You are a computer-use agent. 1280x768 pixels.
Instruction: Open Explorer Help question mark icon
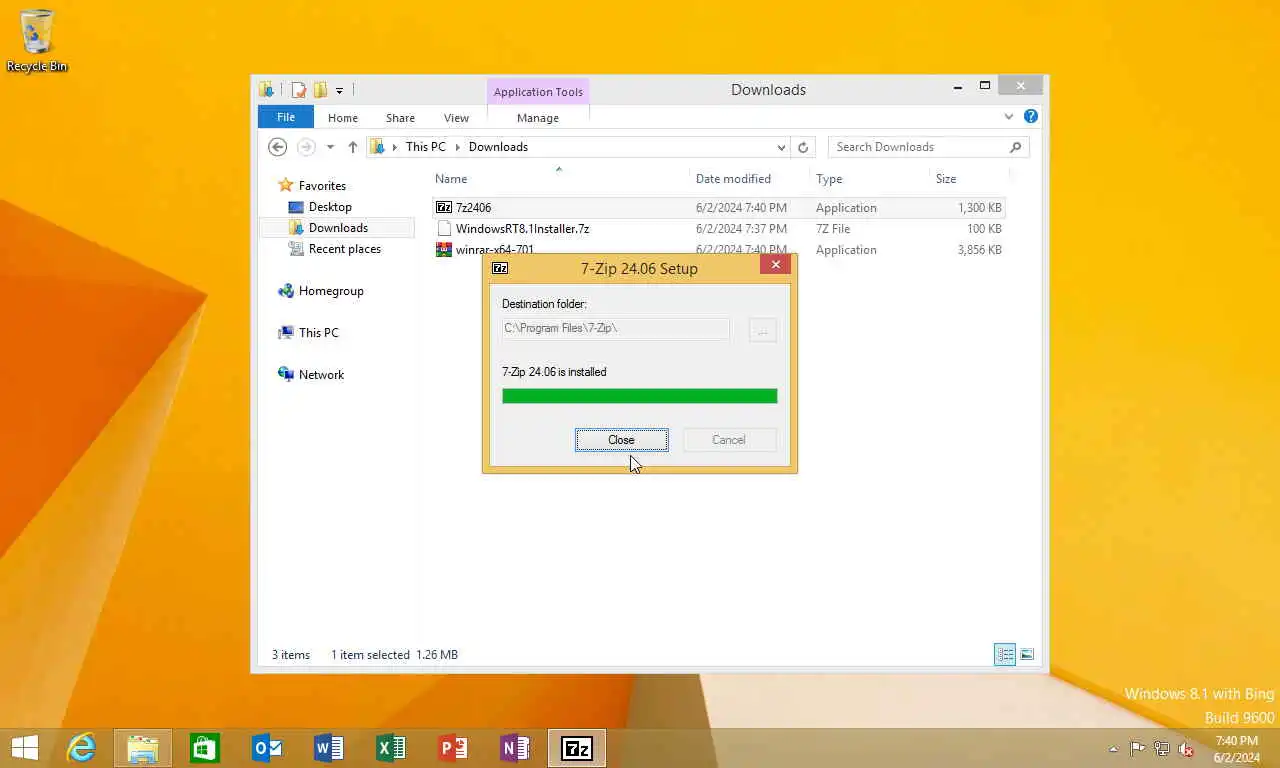pos(1031,116)
